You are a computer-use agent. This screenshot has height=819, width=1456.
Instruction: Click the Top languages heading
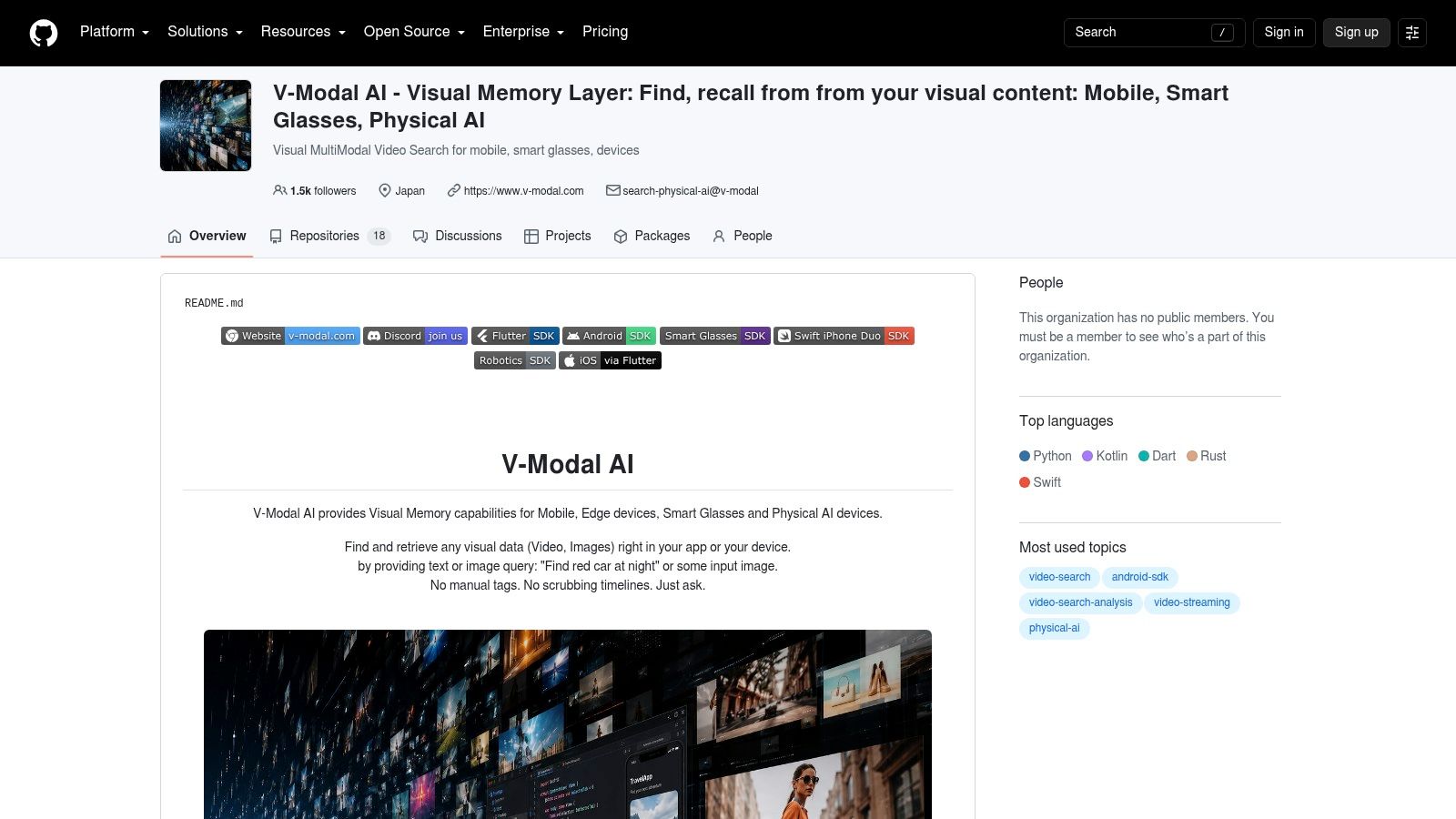1066,421
